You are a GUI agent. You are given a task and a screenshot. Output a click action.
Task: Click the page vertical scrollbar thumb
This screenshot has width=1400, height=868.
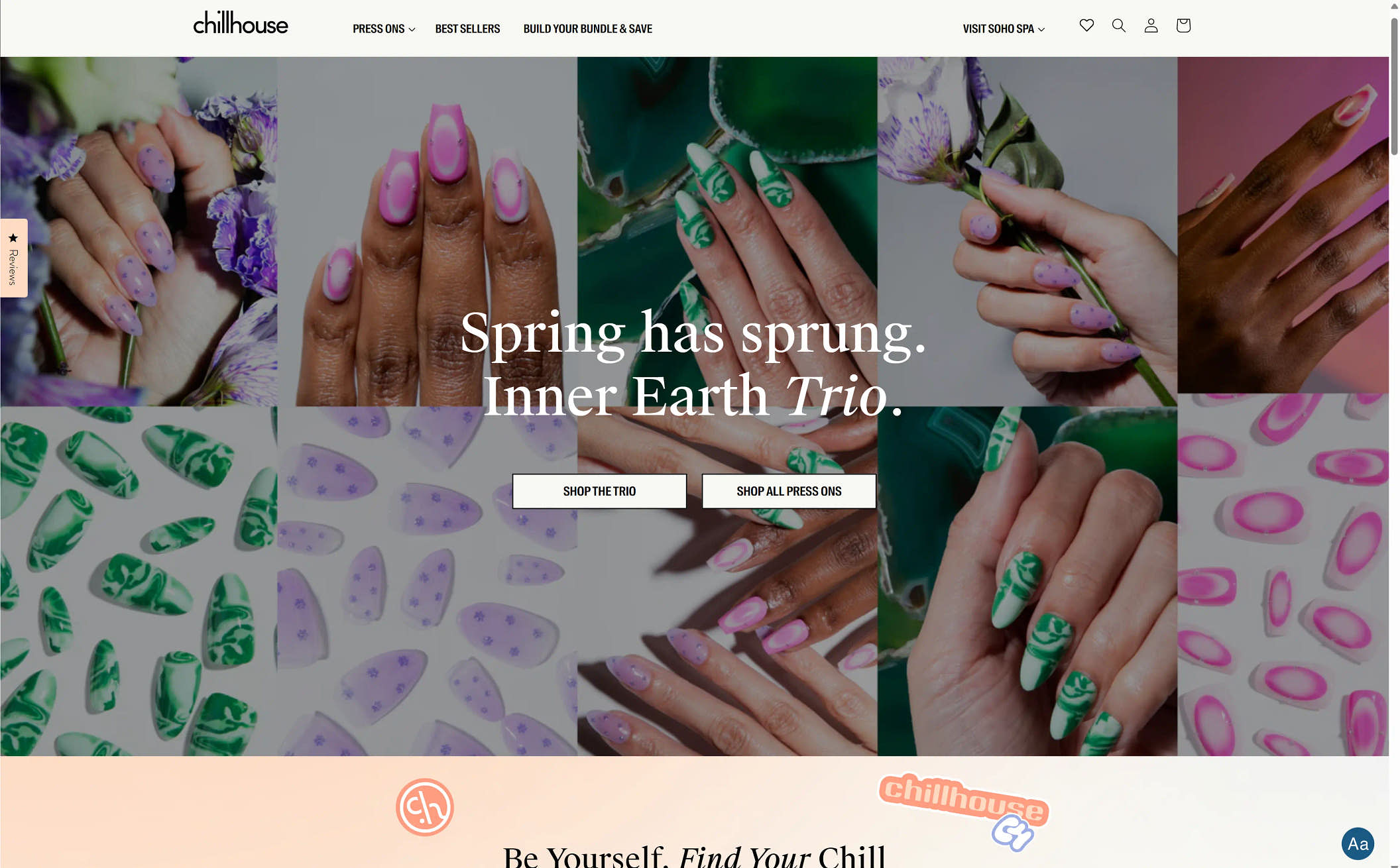(x=1394, y=86)
